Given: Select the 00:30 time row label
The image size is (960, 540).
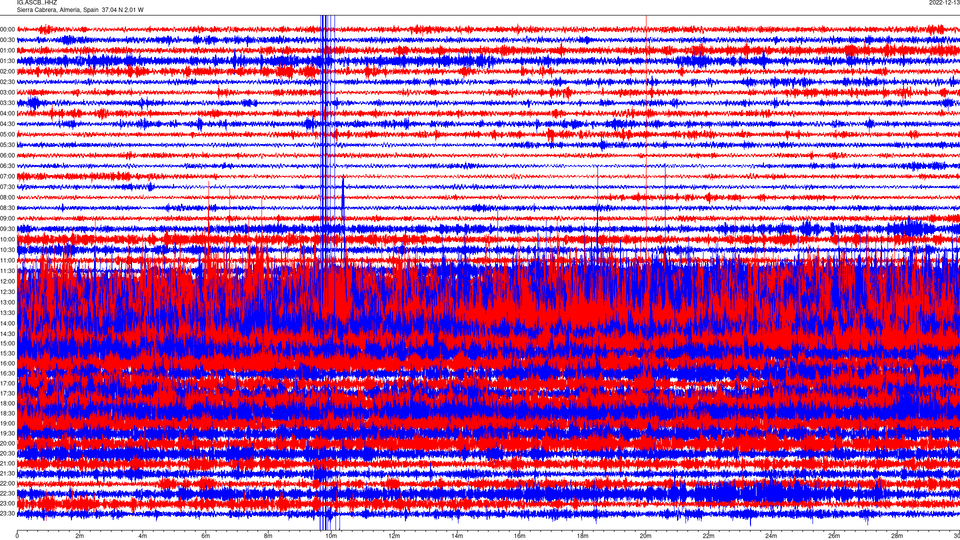Looking at the screenshot, I should click(x=8, y=40).
